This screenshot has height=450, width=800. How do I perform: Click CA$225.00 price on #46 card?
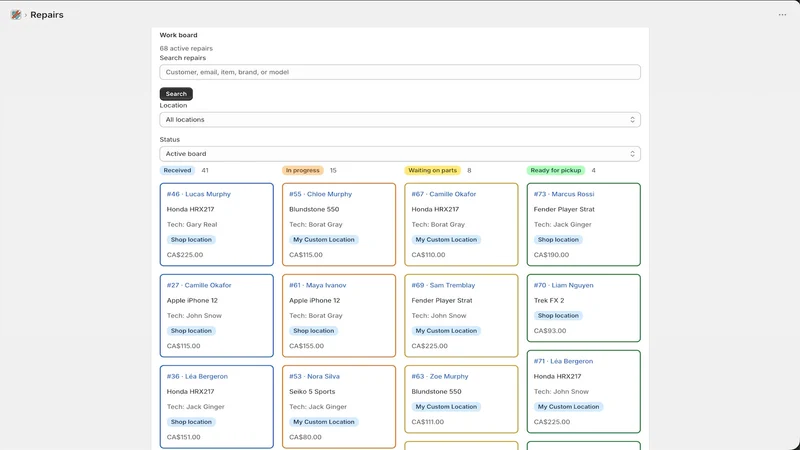tap(185, 255)
